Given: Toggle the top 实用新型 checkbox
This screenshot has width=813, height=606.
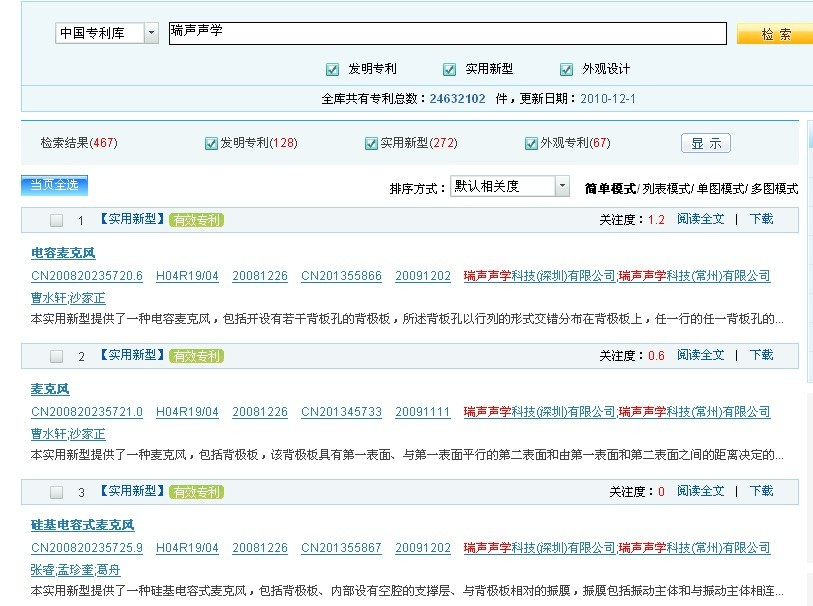Looking at the screenshot, I should tap(449, 69).
